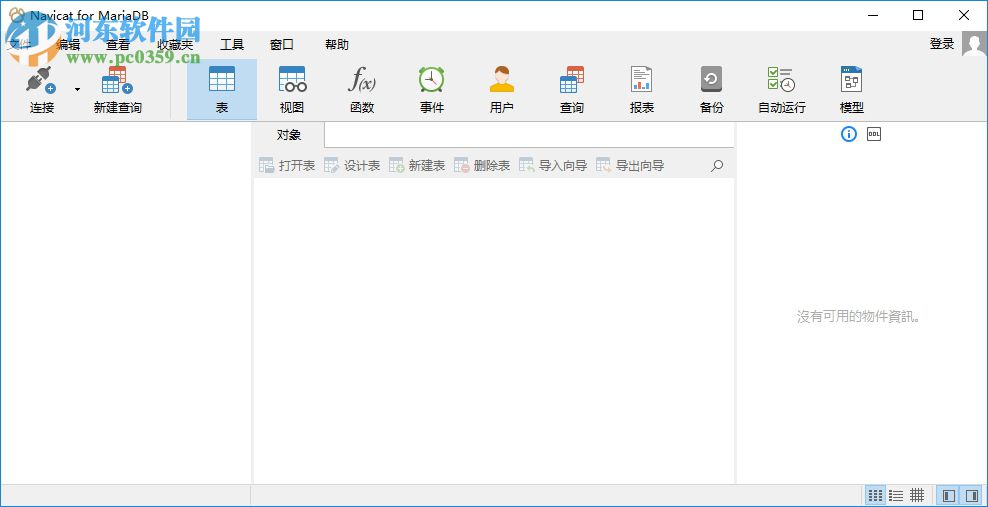Screen dimensions: 988x507
Task: Open the Query (查询) toolbar icon
Action: coord(572,90)
